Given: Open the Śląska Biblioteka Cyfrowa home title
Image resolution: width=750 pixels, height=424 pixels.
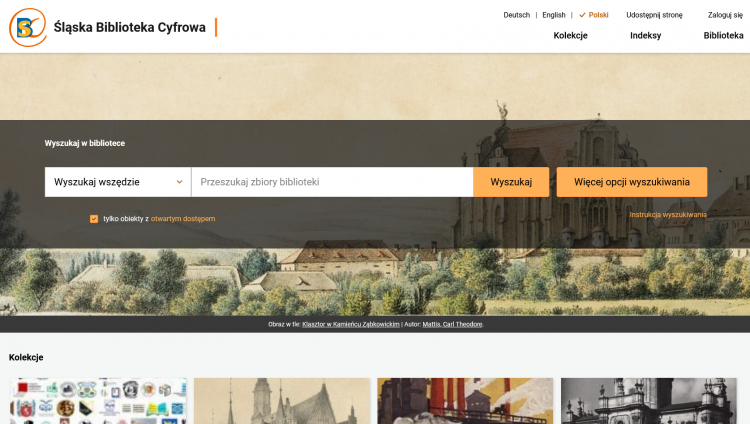Looking at the screenshot, I should click(130, 27).
